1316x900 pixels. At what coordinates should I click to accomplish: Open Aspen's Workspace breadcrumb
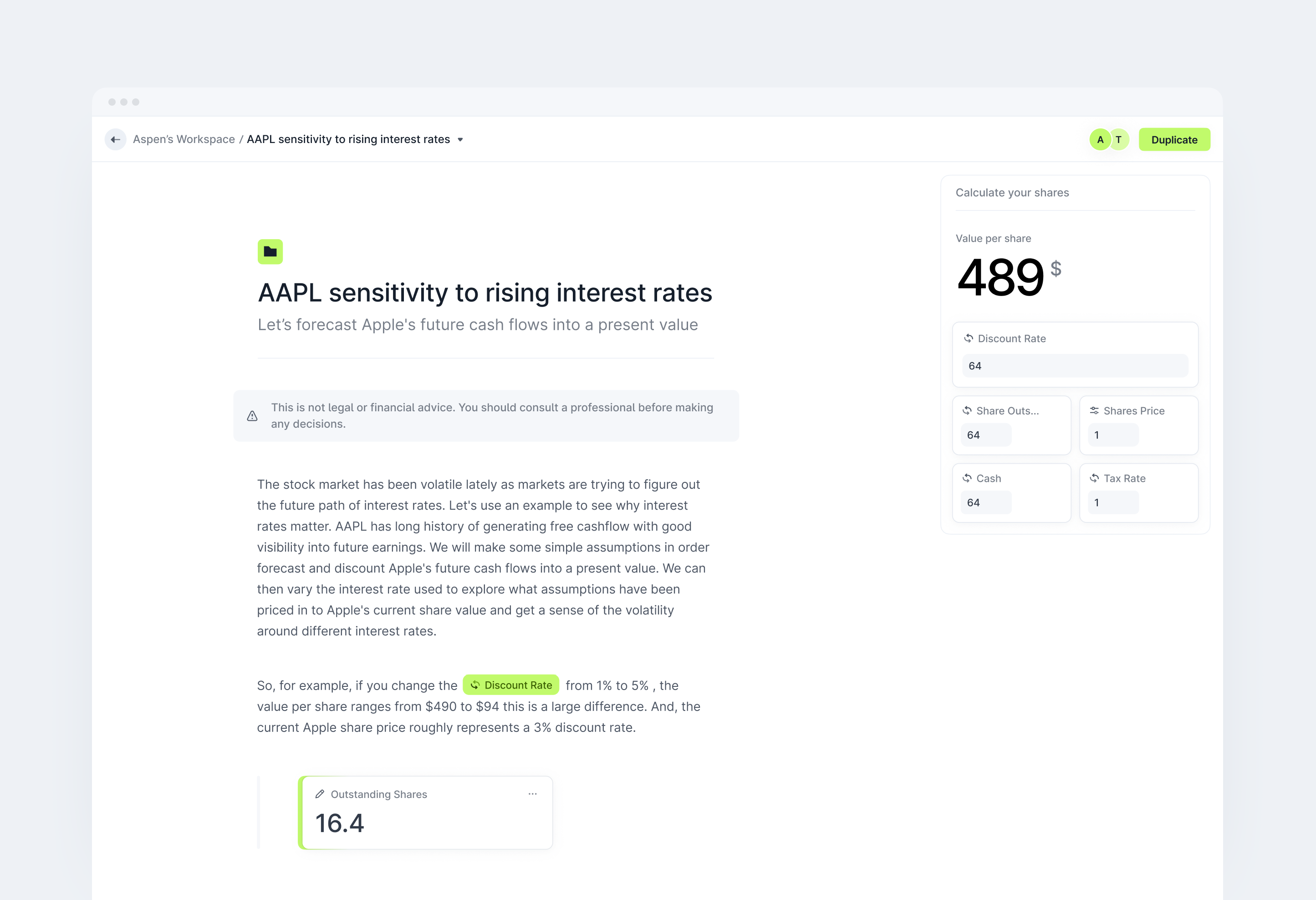(184, 139)
